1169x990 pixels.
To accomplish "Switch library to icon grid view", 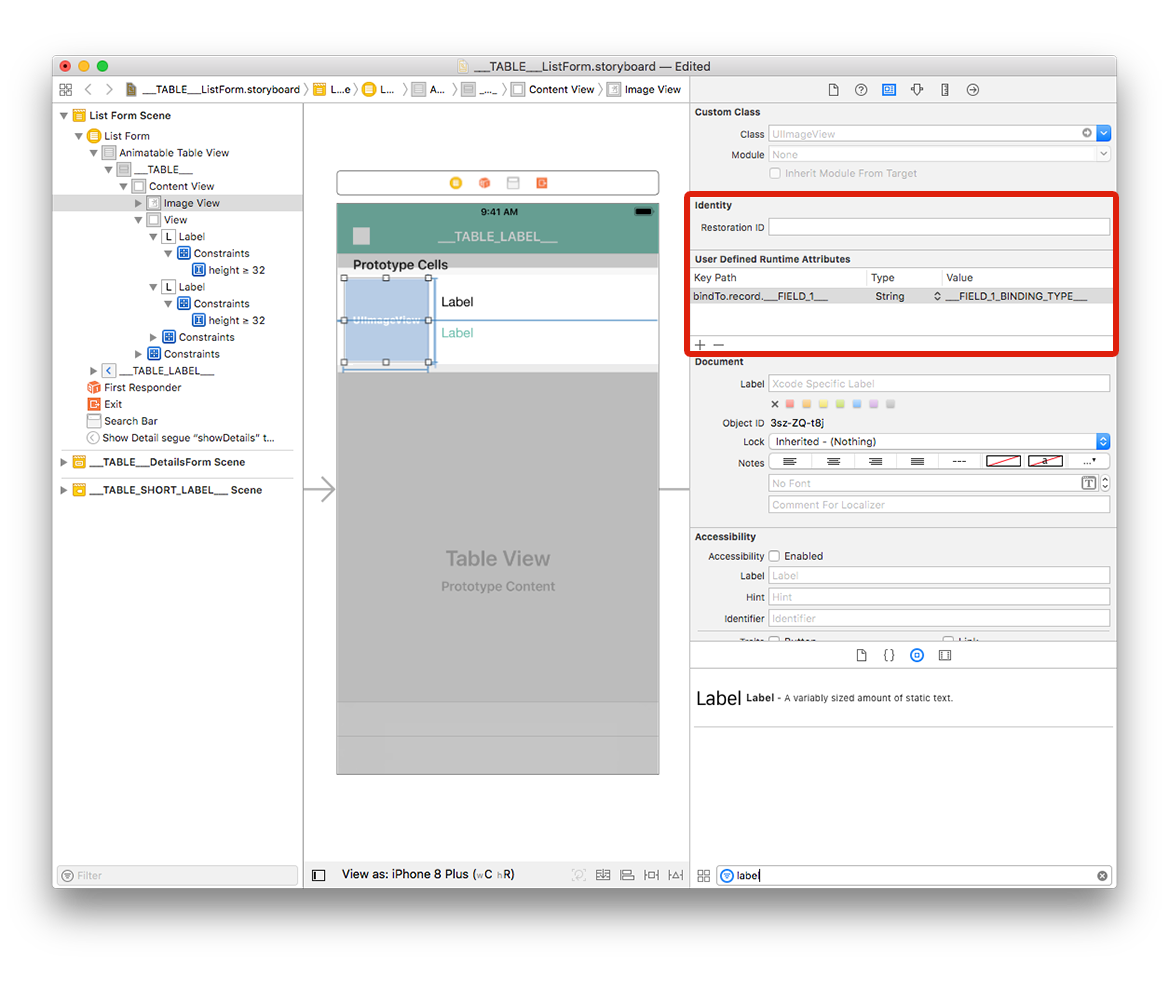I will 703,876.
